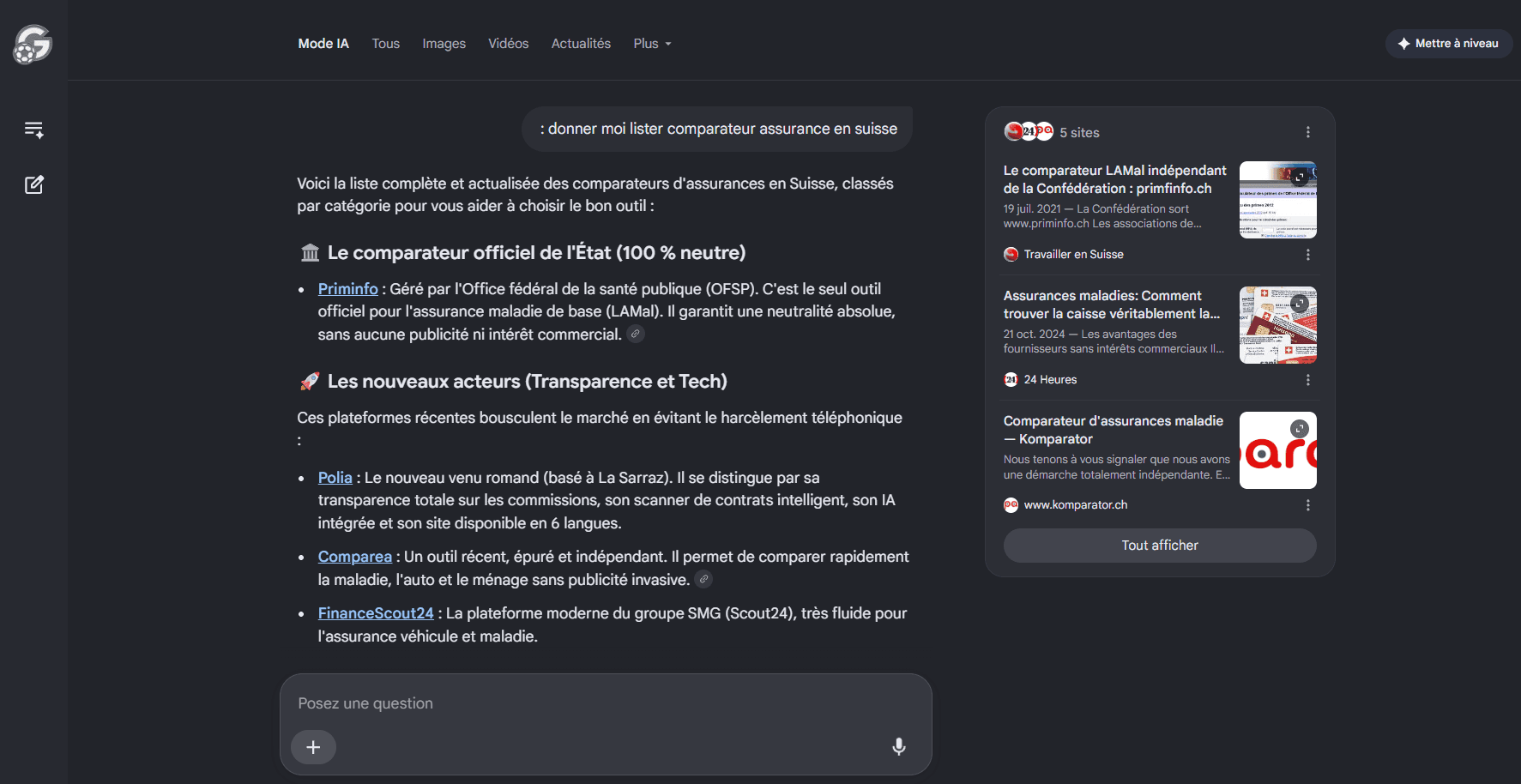Switch to Tous tab

386,44
